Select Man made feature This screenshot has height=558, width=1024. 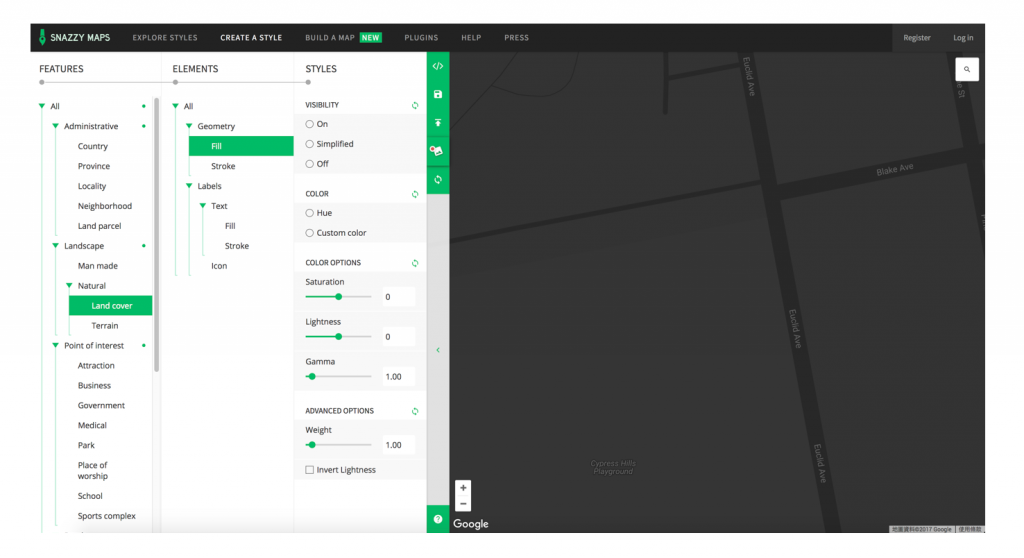click(x=97, y=266)
